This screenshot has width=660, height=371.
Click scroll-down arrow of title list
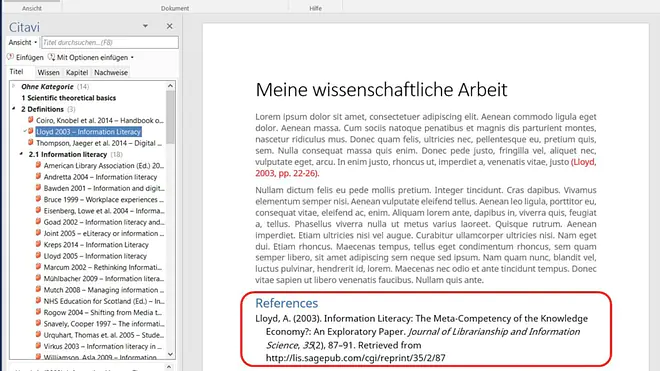click(170, 354)
